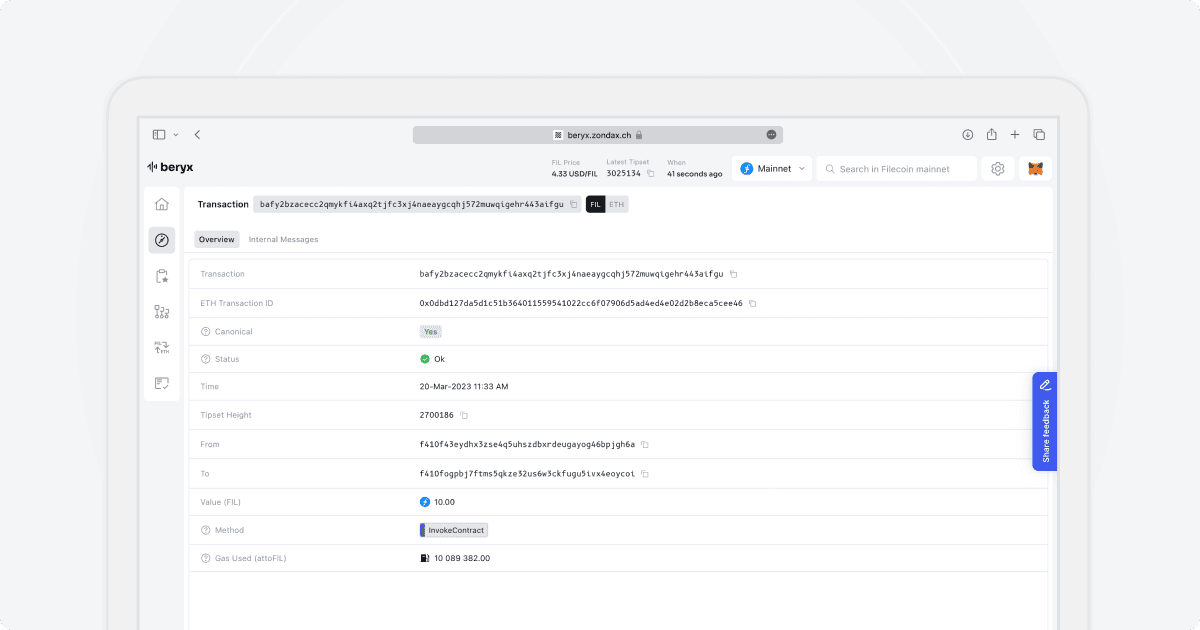1200x630 pixels.
Task: Click the InvokeContract method badge
Action: tap(454, 530)
